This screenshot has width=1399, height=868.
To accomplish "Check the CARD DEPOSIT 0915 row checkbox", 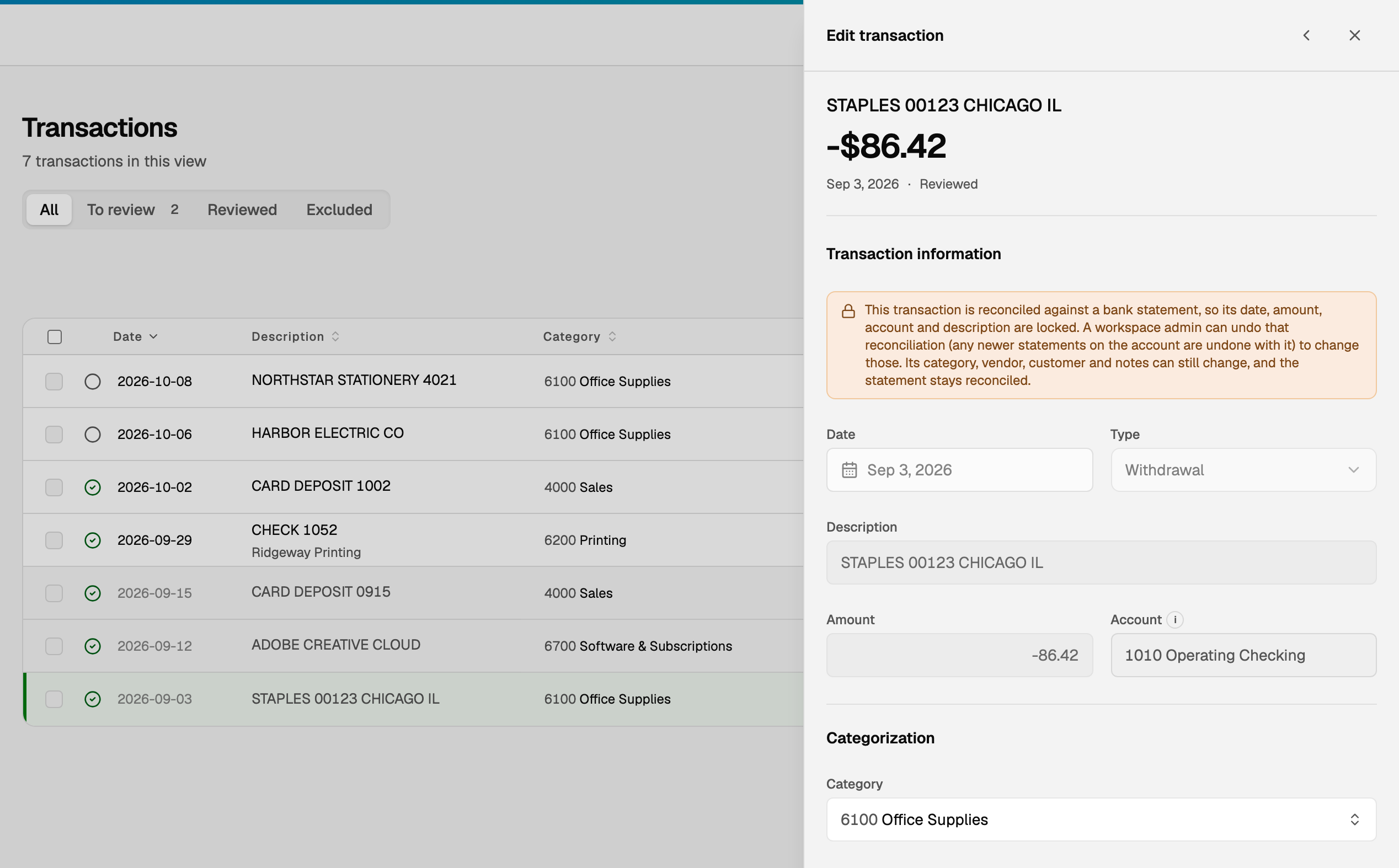I will [x=54, y=593].
